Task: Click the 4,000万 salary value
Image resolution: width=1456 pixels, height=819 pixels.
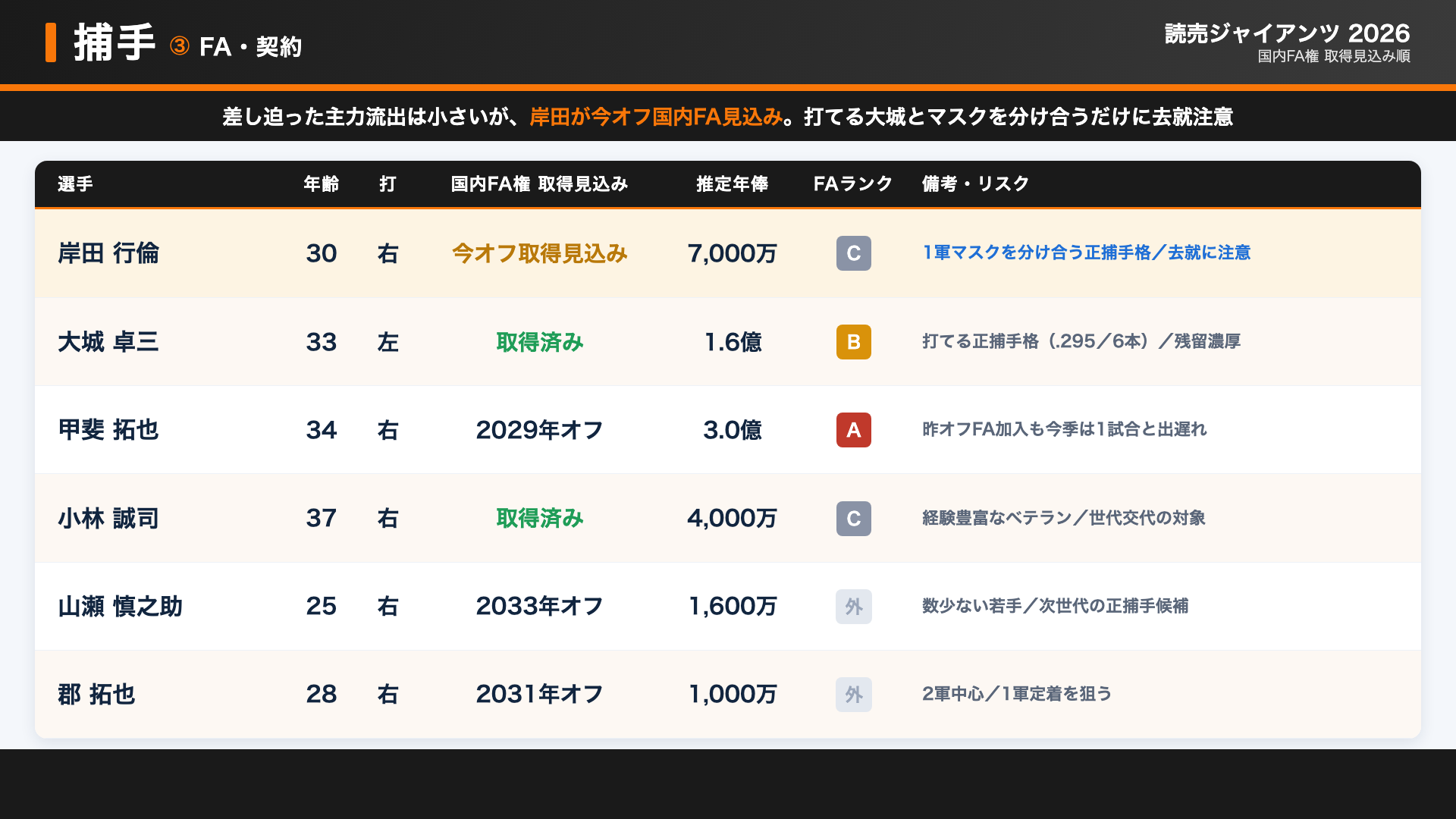Action: [733, 519]
